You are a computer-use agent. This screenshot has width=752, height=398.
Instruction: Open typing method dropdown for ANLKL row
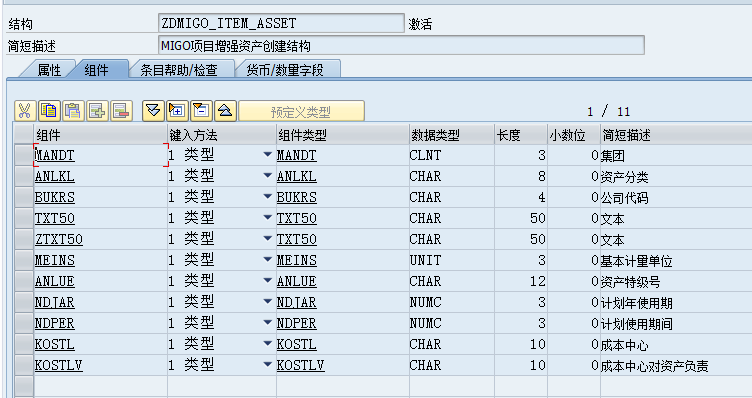coord(268,176)
